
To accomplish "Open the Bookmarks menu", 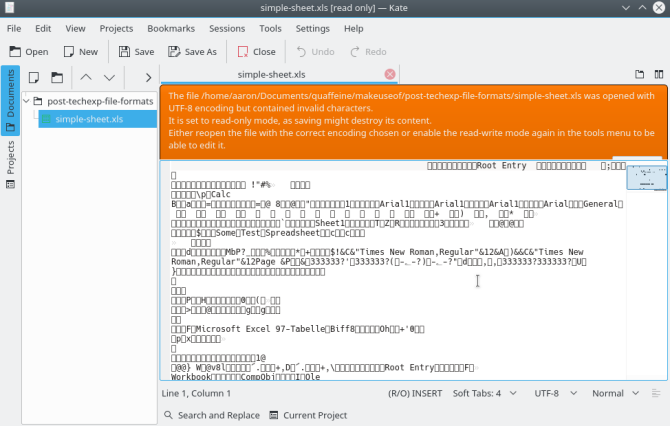I will tap(171, 29).
